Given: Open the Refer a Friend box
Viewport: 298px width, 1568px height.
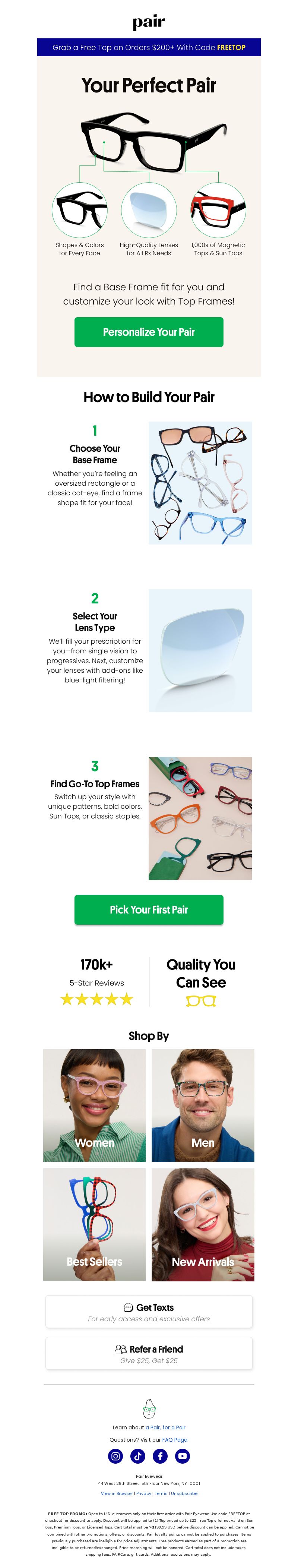Looking at the screenshot, I should (x=149, y=1353).
